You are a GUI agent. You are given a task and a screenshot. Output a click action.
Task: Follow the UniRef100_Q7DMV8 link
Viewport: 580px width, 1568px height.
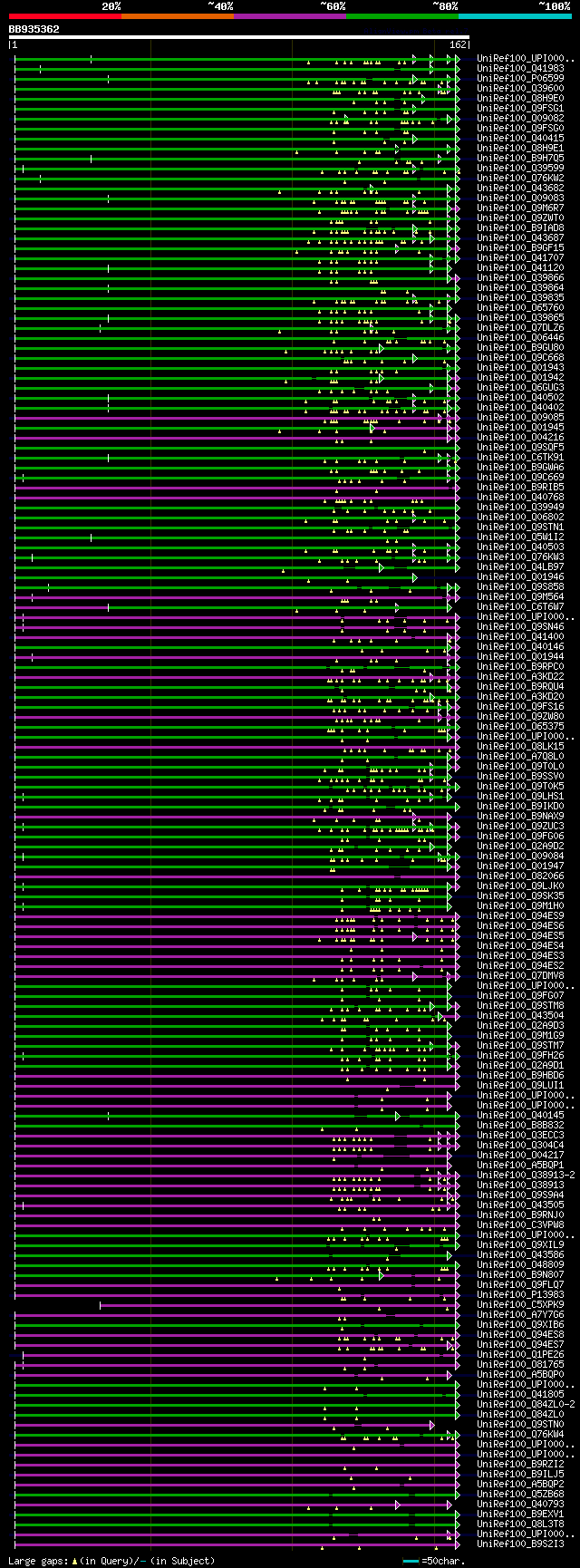pyautogui.click(x=520, y=975)
